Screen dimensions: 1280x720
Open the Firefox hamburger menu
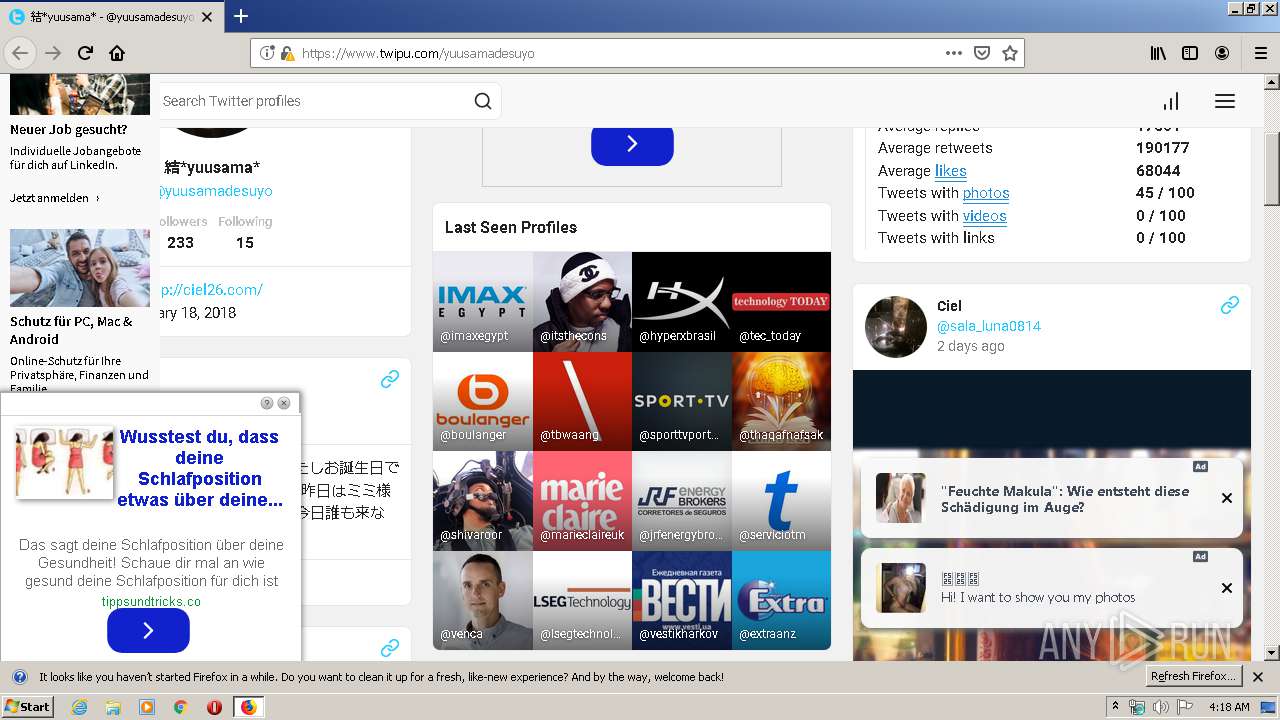1261,53
